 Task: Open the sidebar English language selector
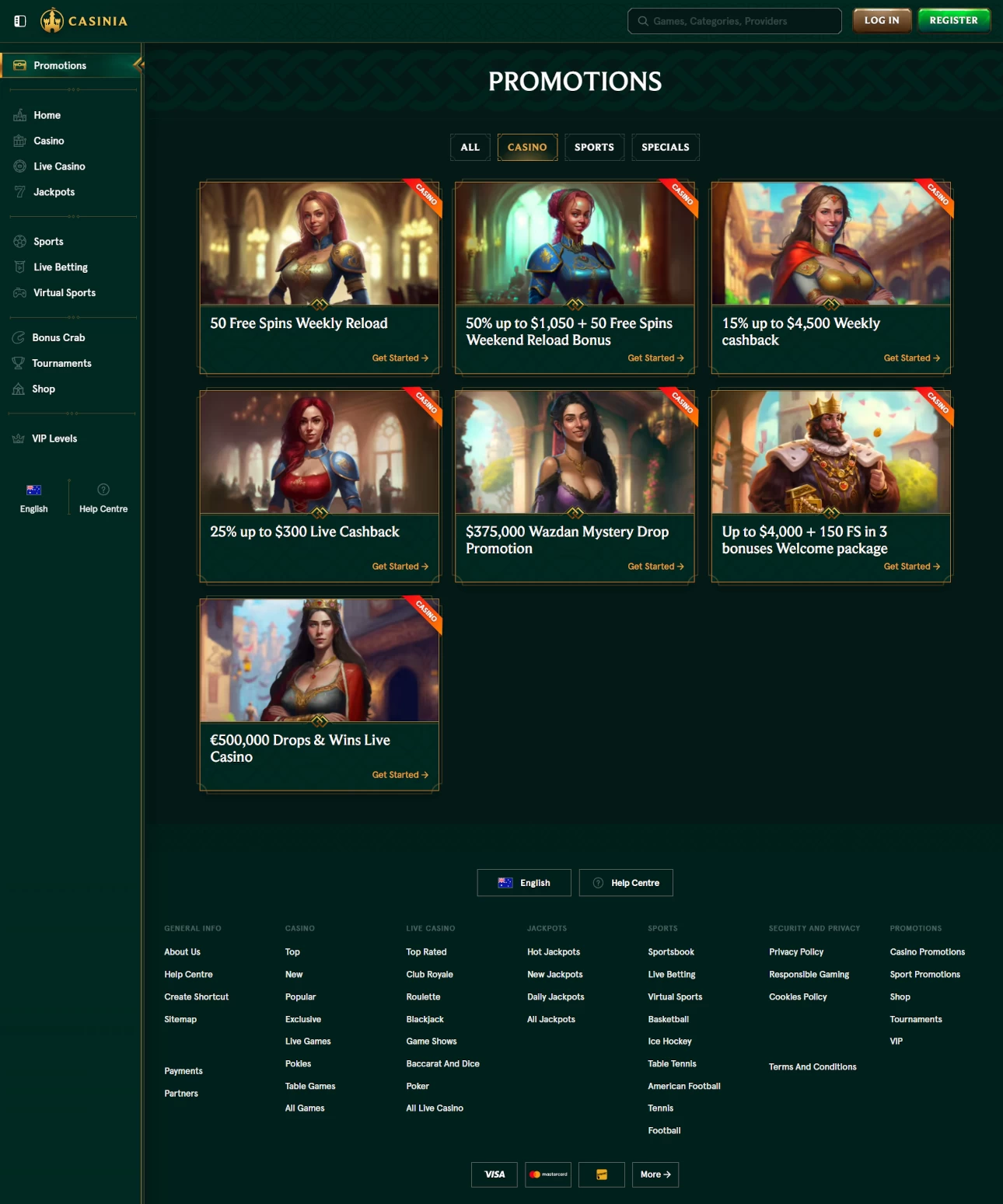point(34,498)
